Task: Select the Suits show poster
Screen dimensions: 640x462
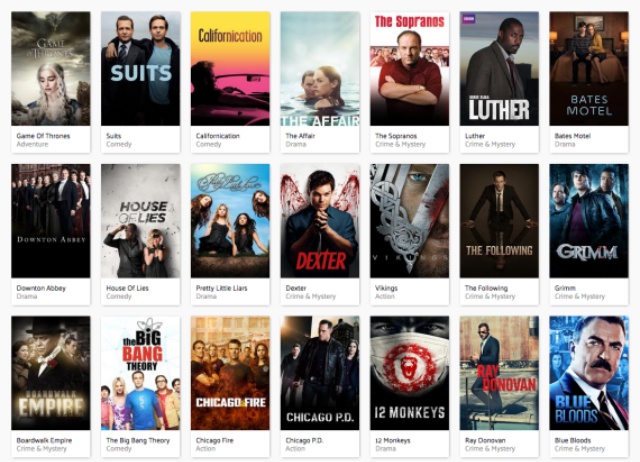Action: [140, 69]
